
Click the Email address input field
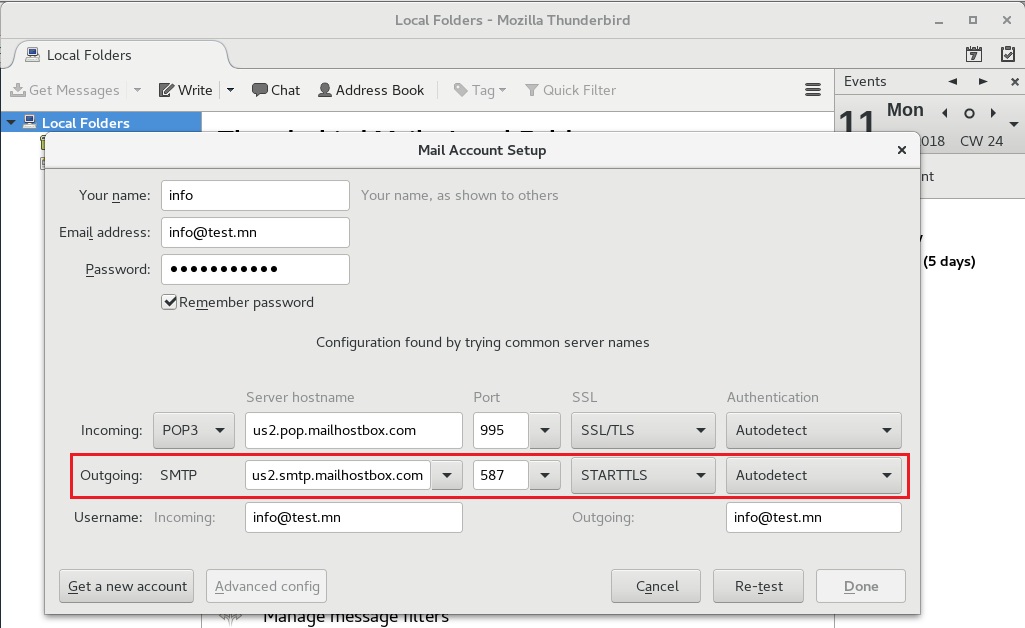coord(256,233)
